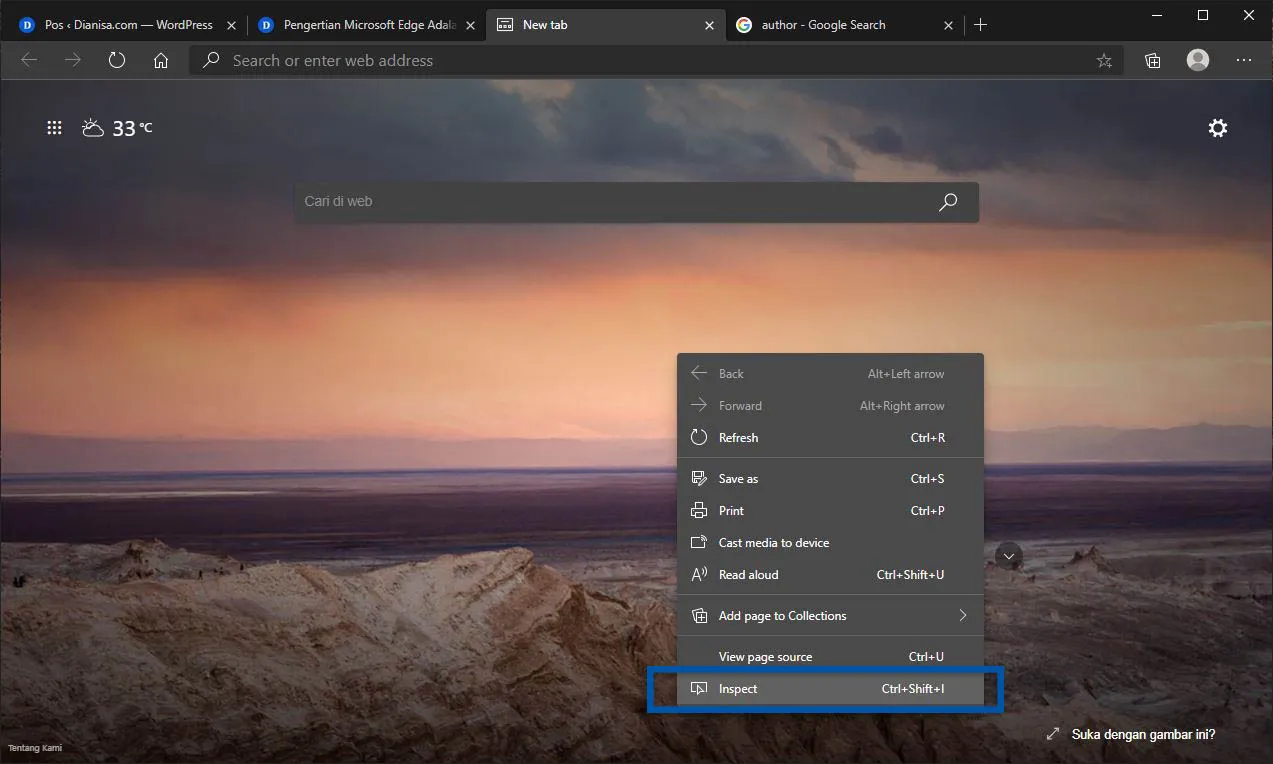
Task: Click the chevron to reveal page content below
Action: [1008, 555]
